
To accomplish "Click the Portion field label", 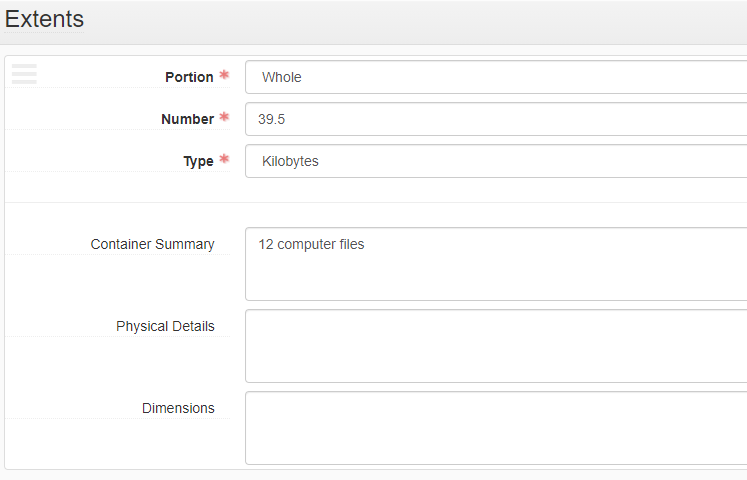I will 189,77.
